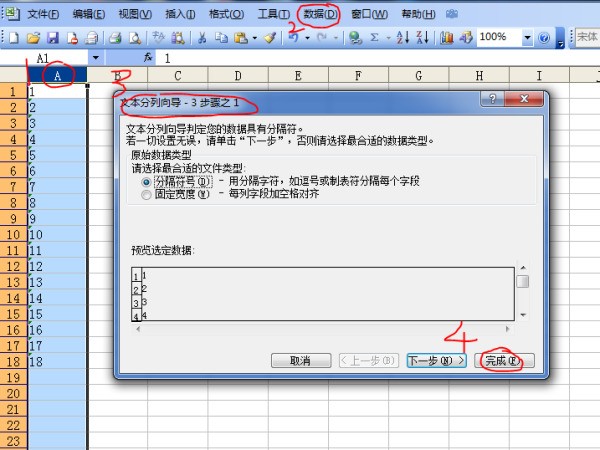Expand the Name Box dropdown arrow

tap(96, 58)
